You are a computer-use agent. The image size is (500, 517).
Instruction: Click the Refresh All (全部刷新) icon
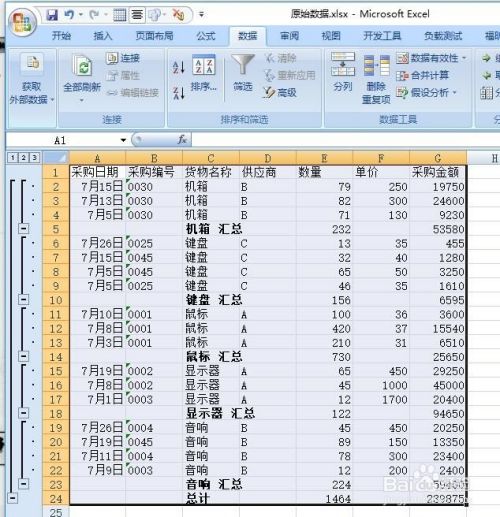(82, 66)
